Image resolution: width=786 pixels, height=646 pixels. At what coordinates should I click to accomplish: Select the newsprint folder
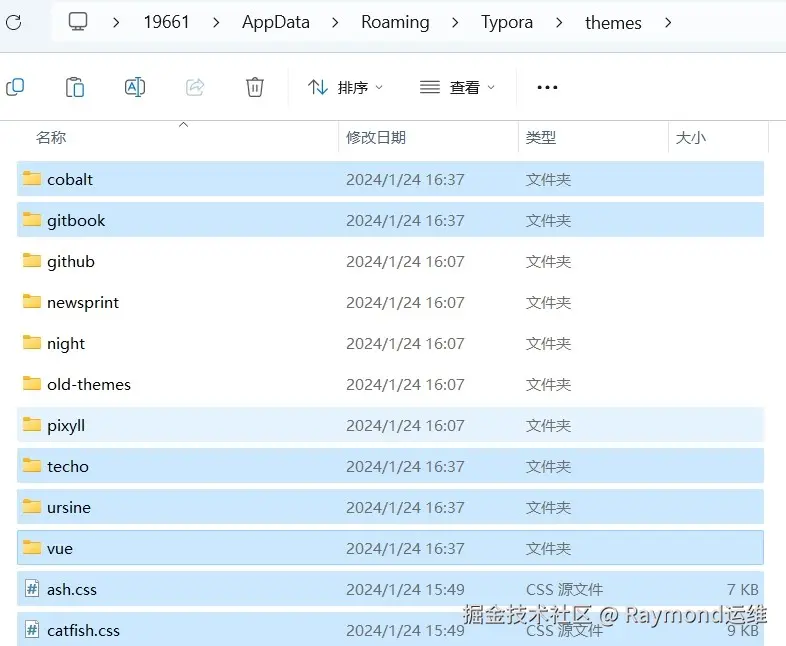click(390, 302)
